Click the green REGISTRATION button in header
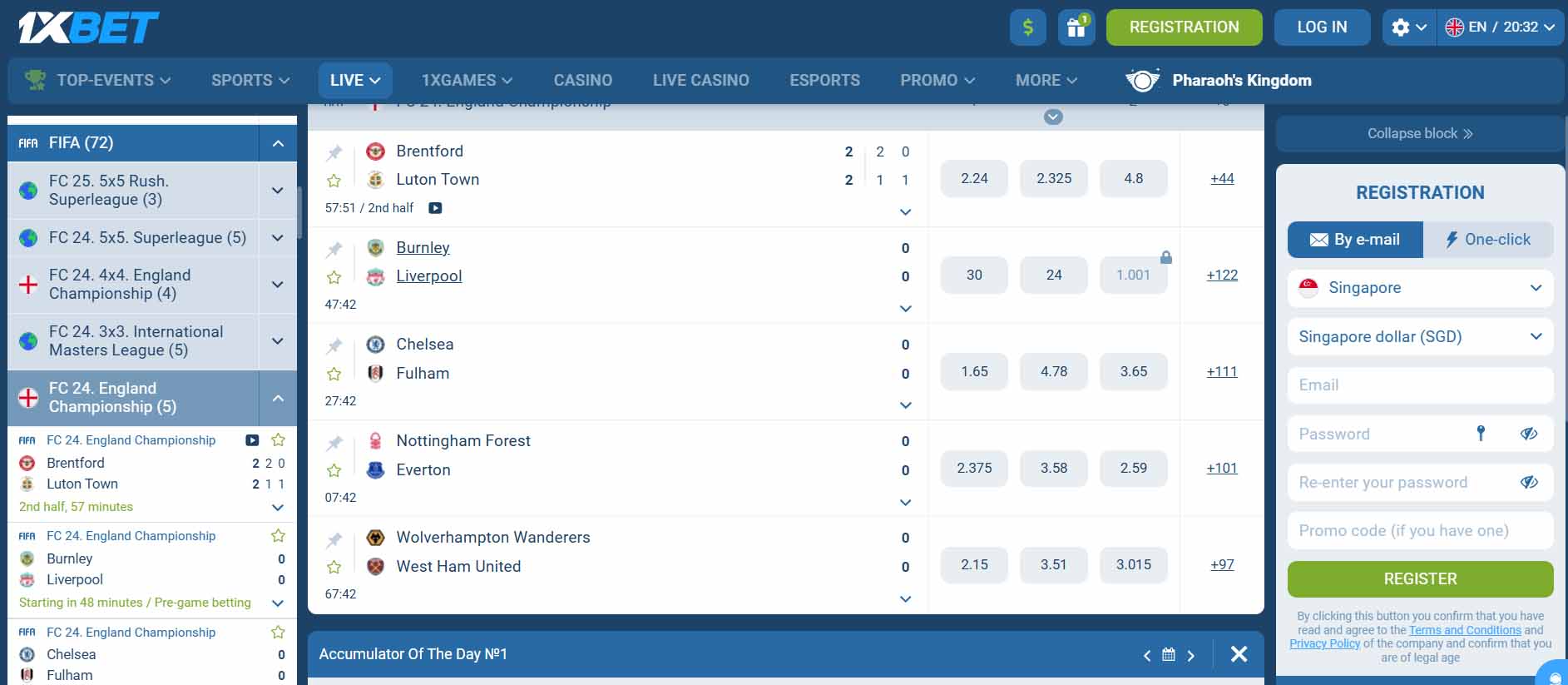This screenshot has height=685, width=1568. point(1184,27)
